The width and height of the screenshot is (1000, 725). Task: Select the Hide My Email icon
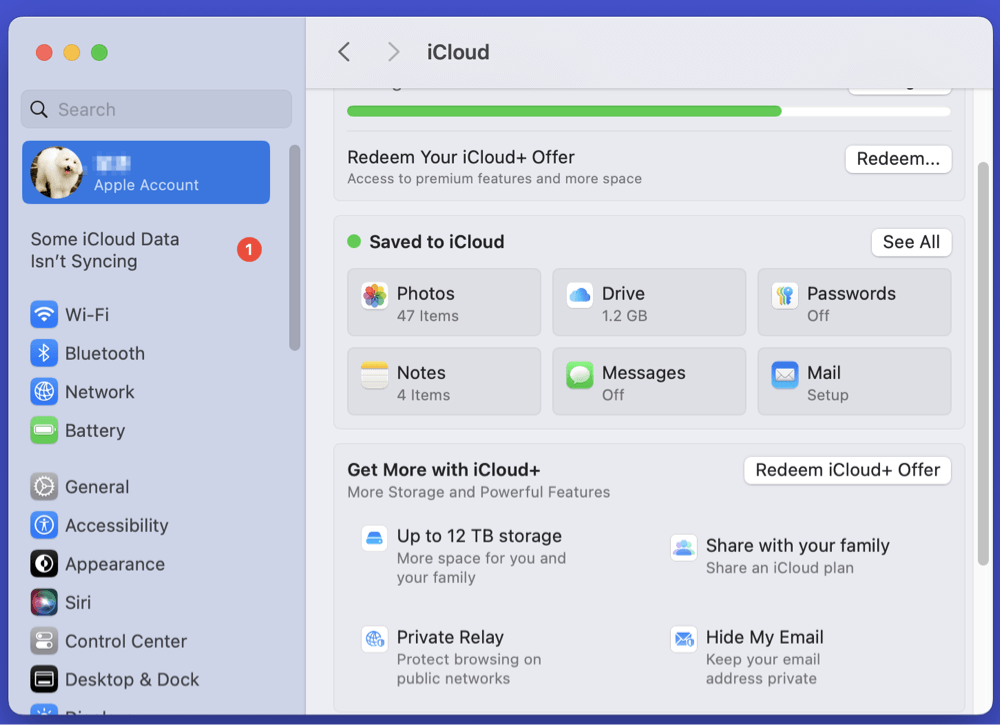(x=684, y=639)
